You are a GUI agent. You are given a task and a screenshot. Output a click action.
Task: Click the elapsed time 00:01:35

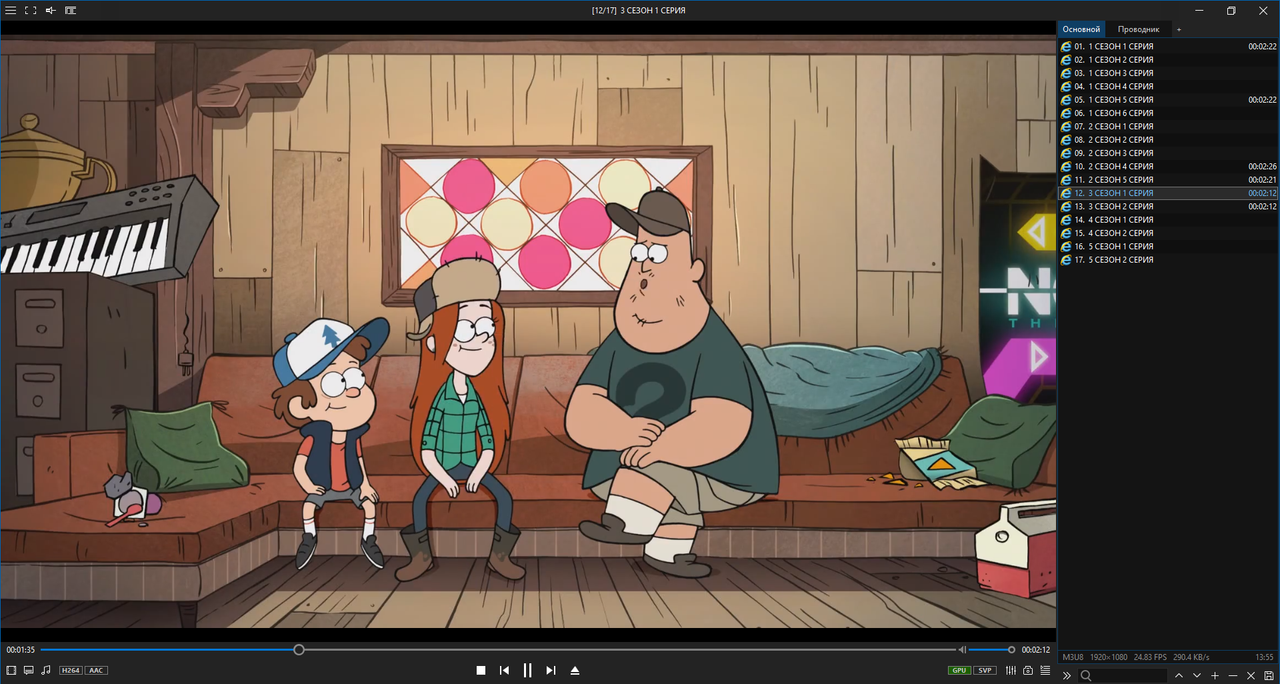pos(21,650)
